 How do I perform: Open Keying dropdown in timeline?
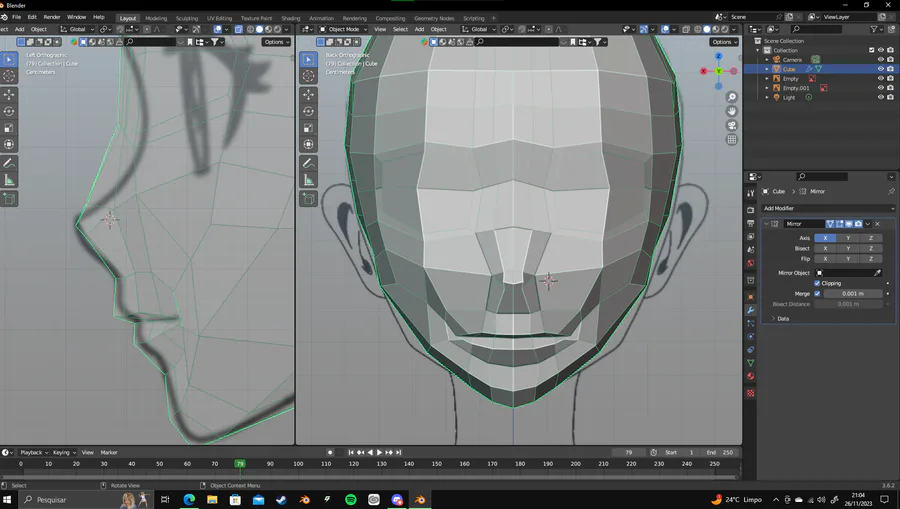click(x=64, y=452)
